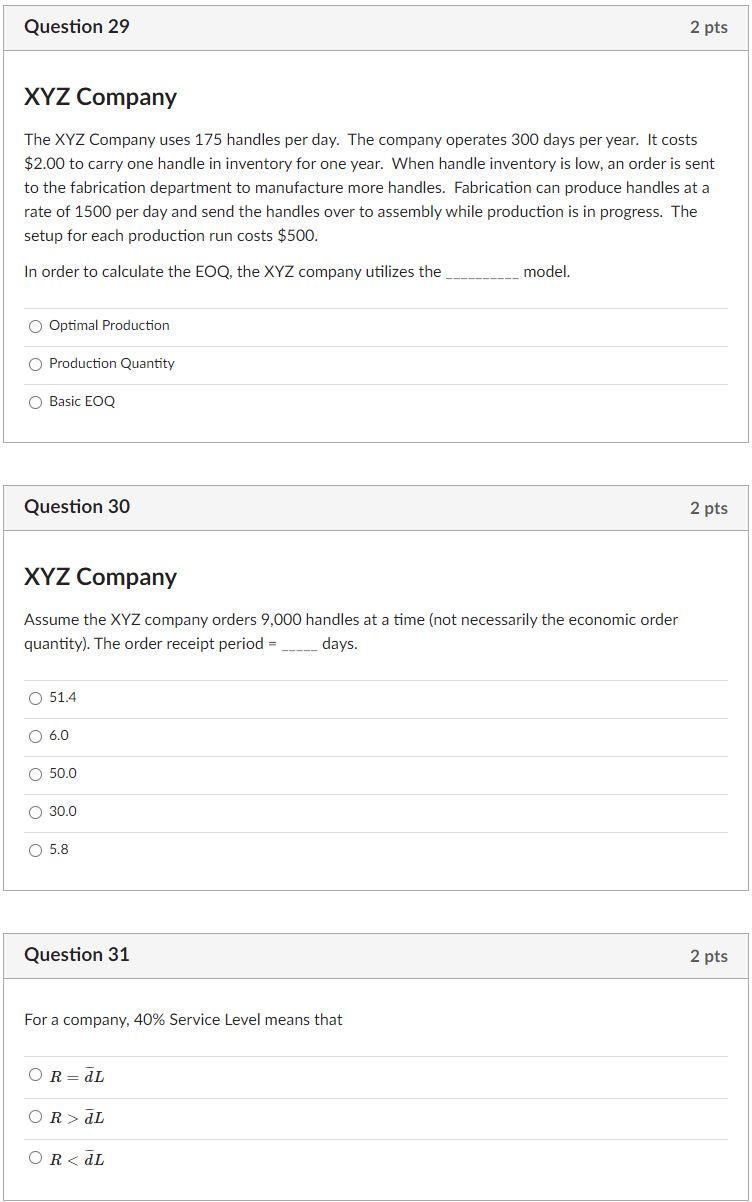Select answer 5.8 in Question 30
752x1202 pixels.
[x=35, y=849]
